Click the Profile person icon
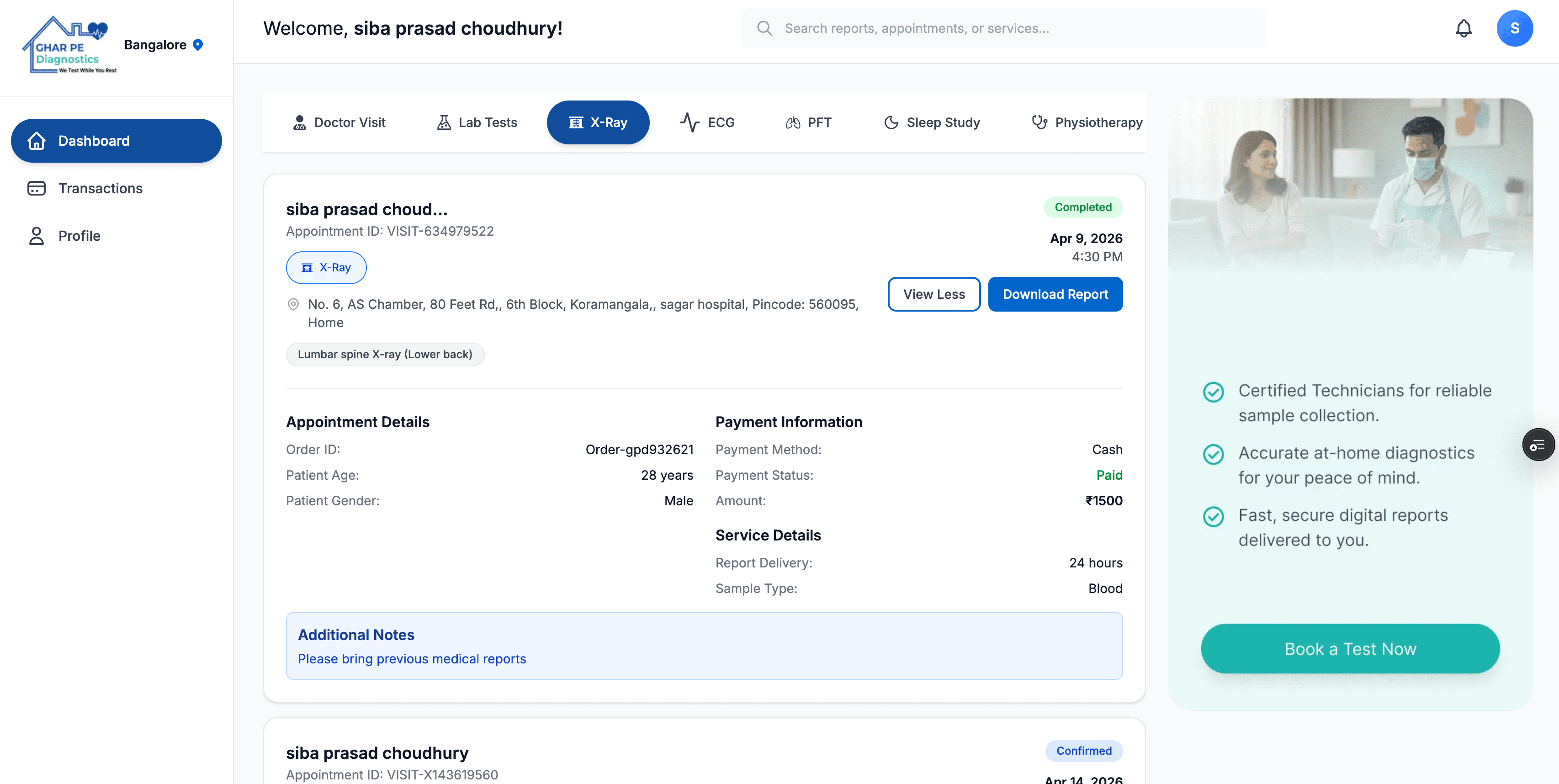The height and width of the screenshot is (784, 1559). [36, 236]
